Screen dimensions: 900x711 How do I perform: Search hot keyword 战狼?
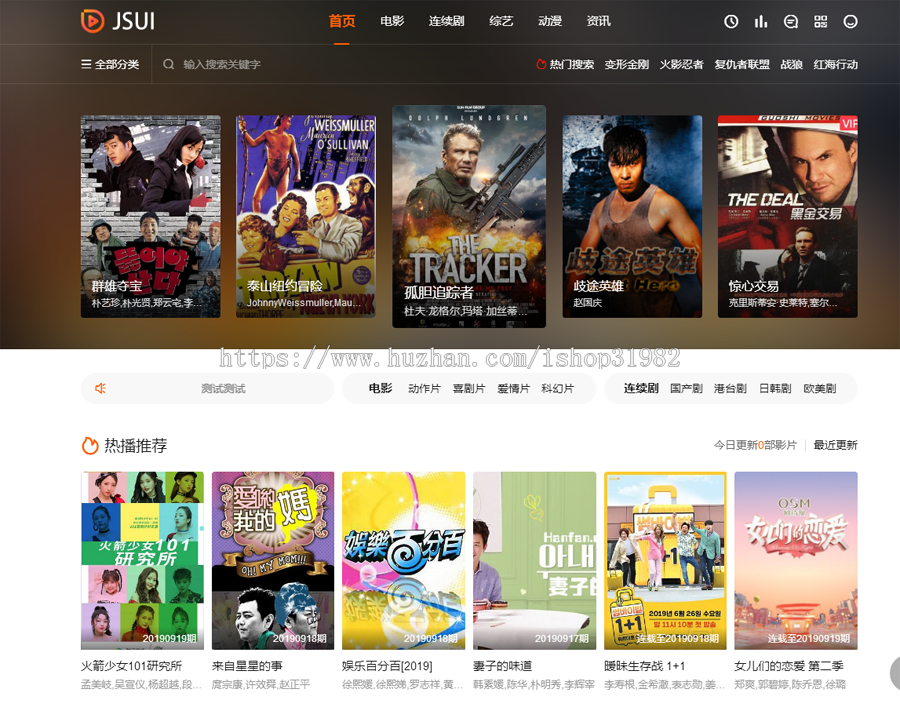click(792, 64)
